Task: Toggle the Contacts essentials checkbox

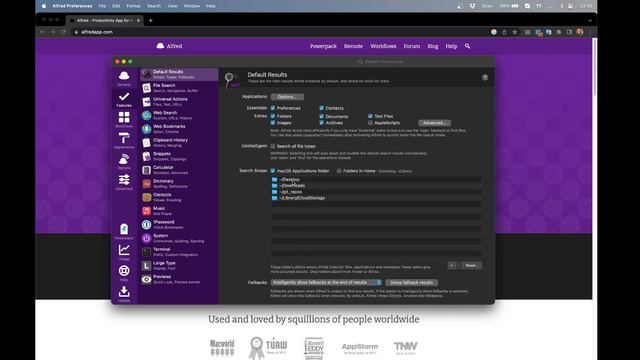Action: pyautogui.click(x=322, y=108)
